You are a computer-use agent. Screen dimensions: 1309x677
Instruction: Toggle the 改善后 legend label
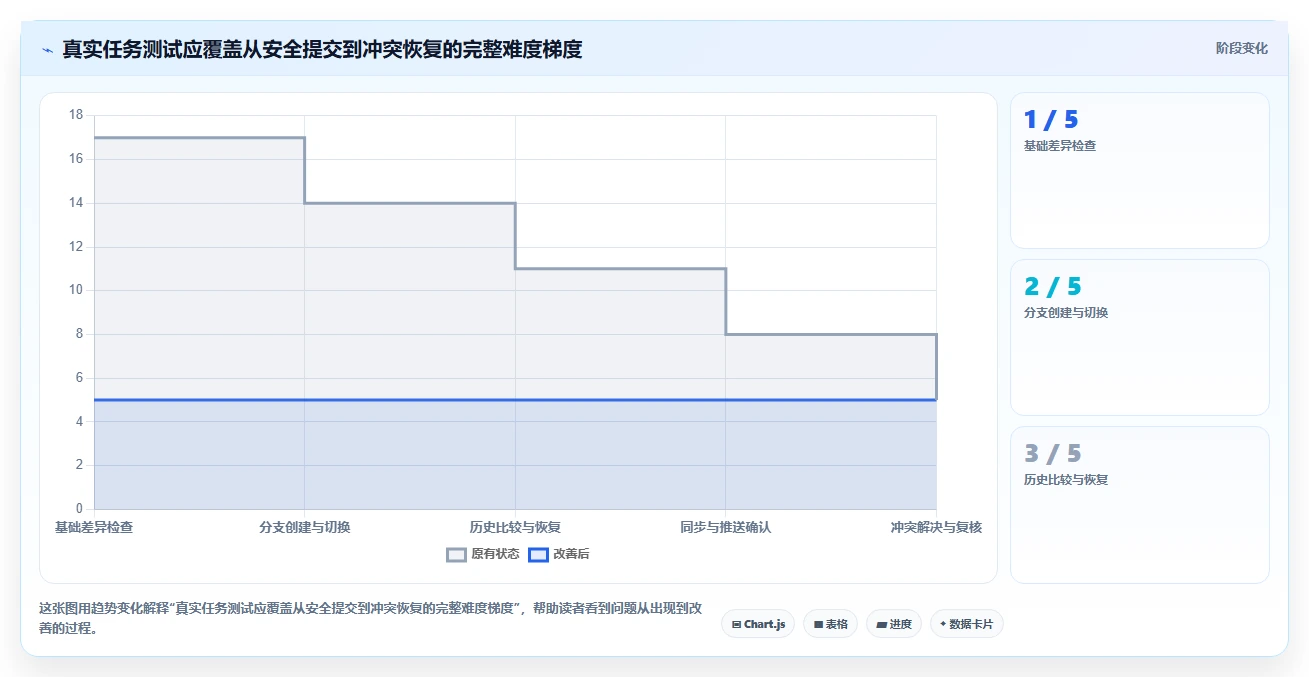tap(571, 554)
